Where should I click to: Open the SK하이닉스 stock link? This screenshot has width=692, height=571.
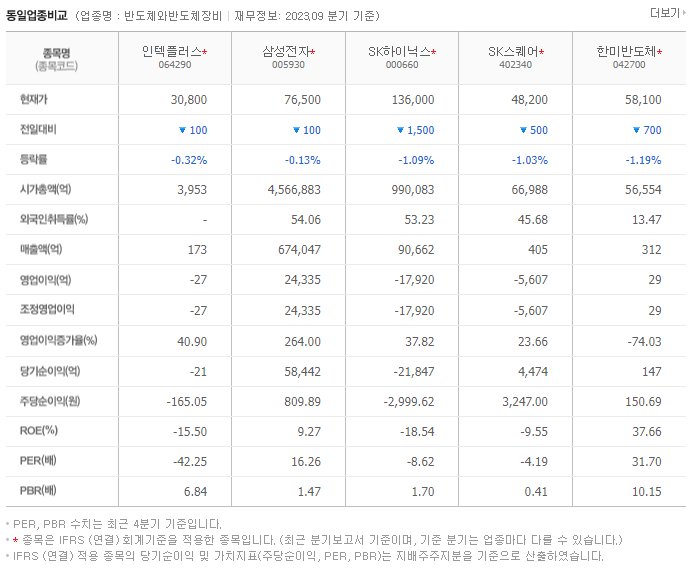[399, 52]
